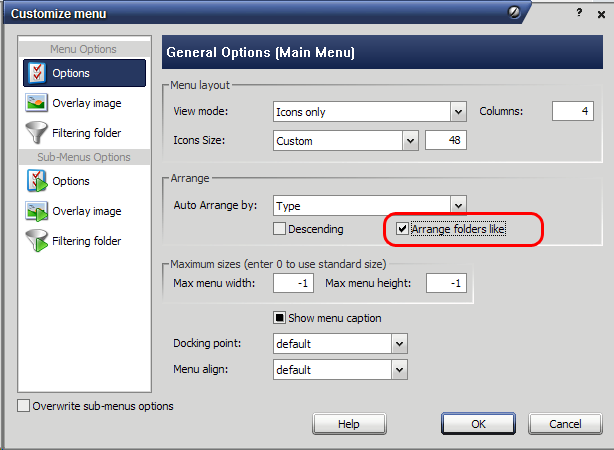The image size is (614, 450).
Task: Click the Max menu height field
Action: tap(446, 283)
